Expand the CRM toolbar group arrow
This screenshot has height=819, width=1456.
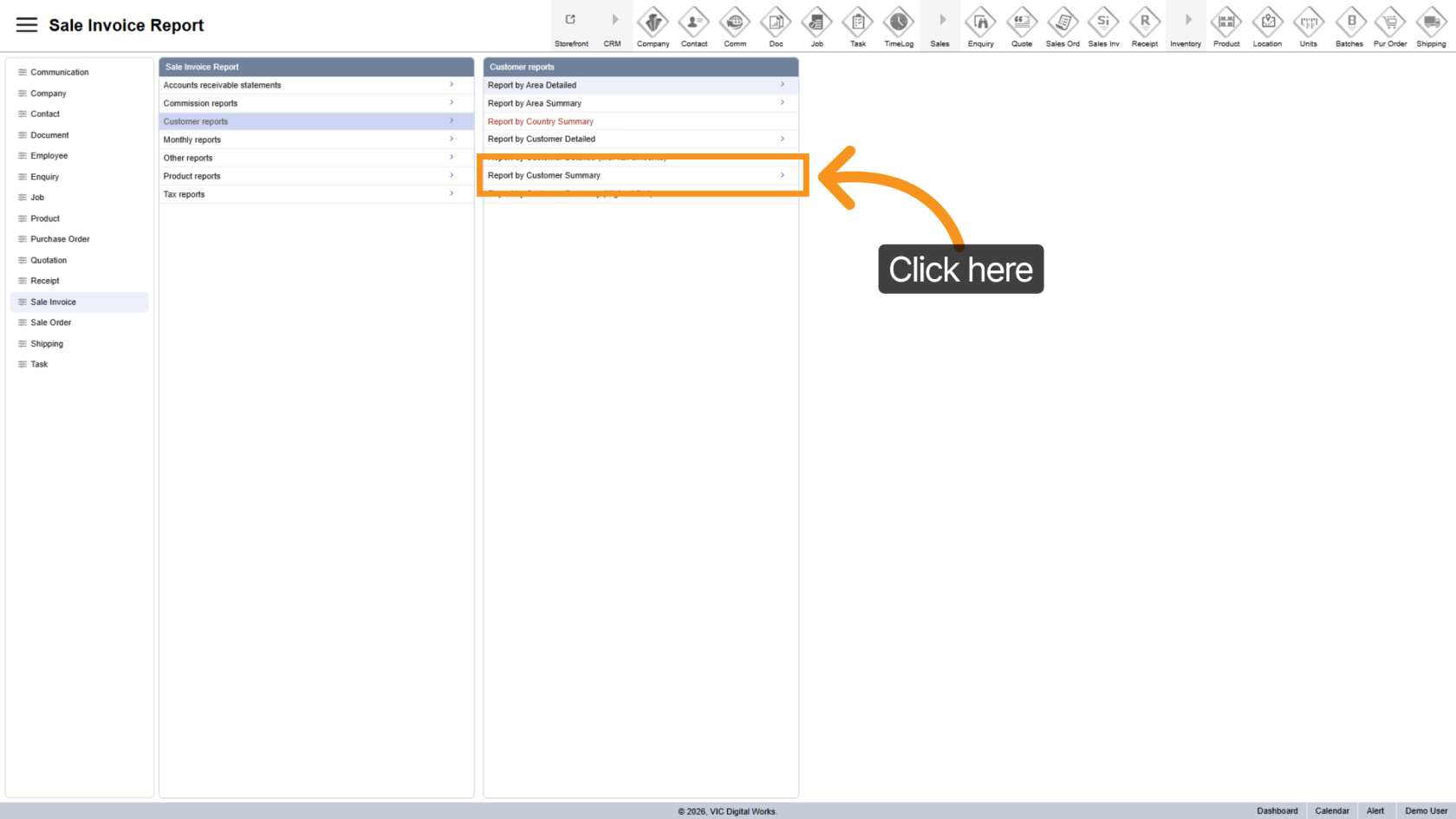(x=614, y=21)
